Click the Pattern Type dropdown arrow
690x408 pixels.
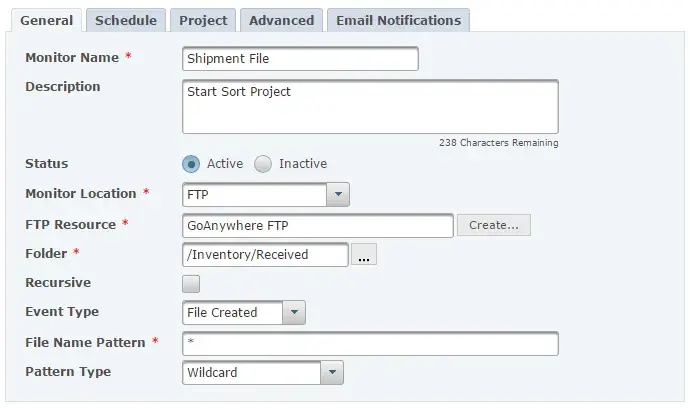[332, 373]
